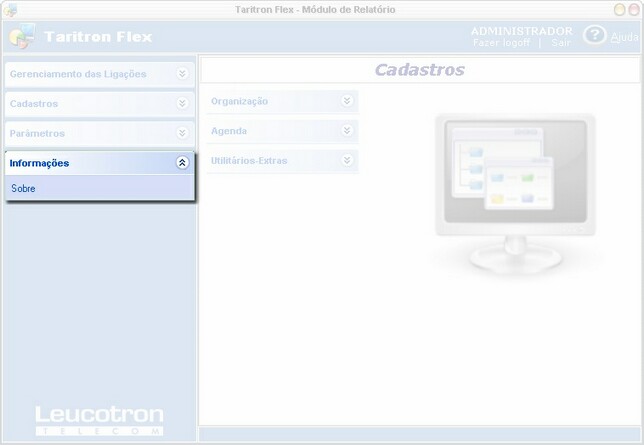
Task: Click the Cadastros page title
Action: [420, 70]
